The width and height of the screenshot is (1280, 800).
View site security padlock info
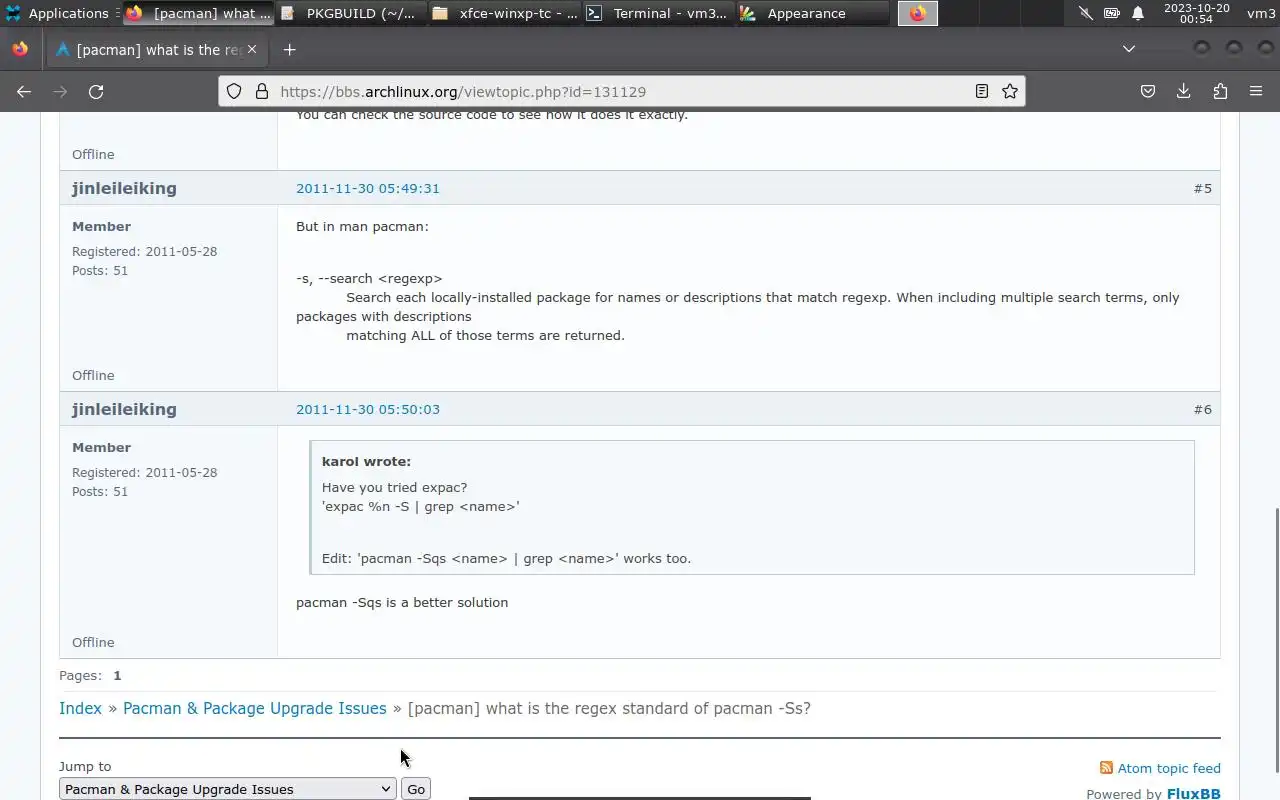pos(261,91)
